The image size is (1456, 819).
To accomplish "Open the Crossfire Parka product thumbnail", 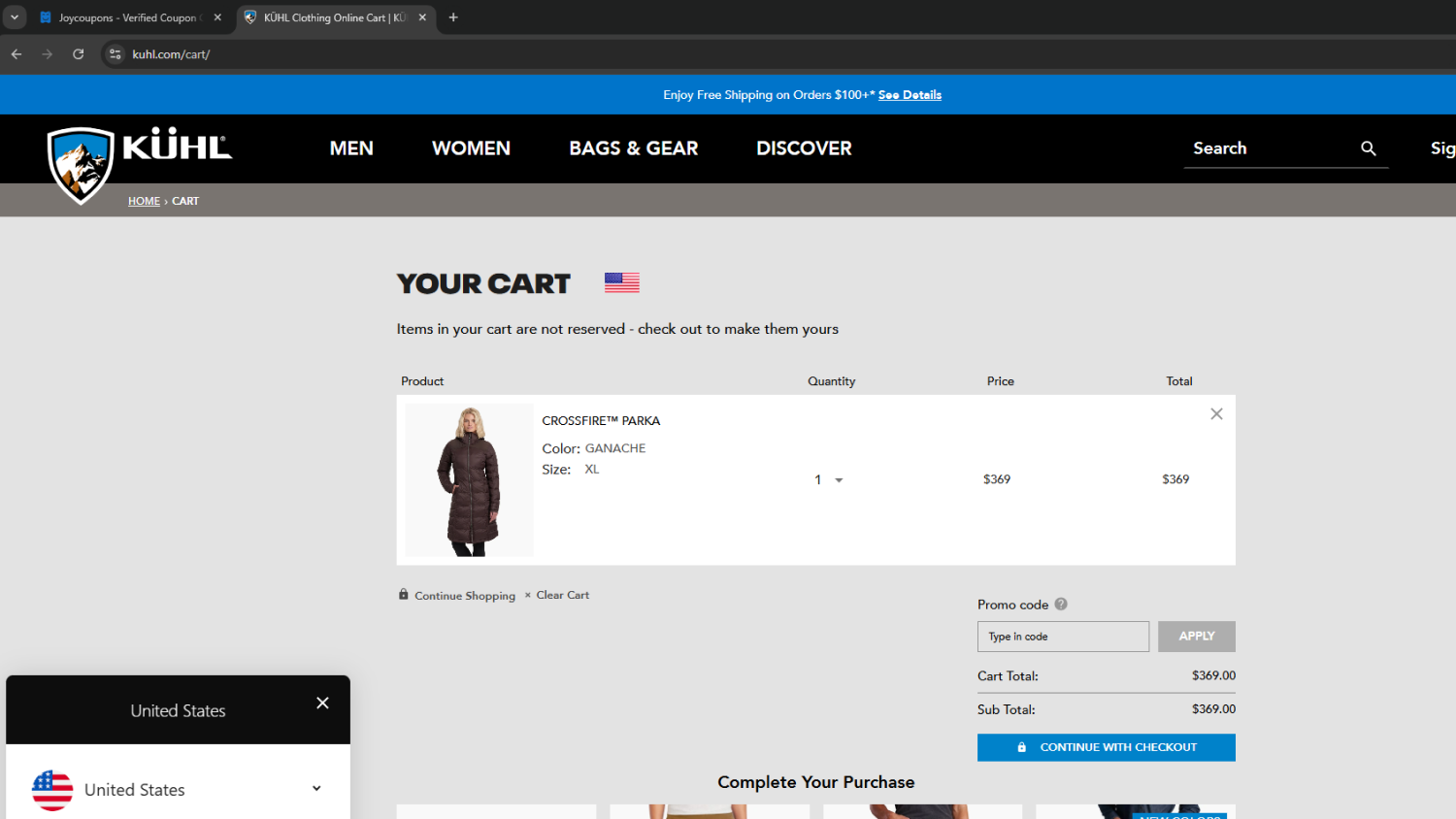I will point(469,480).
